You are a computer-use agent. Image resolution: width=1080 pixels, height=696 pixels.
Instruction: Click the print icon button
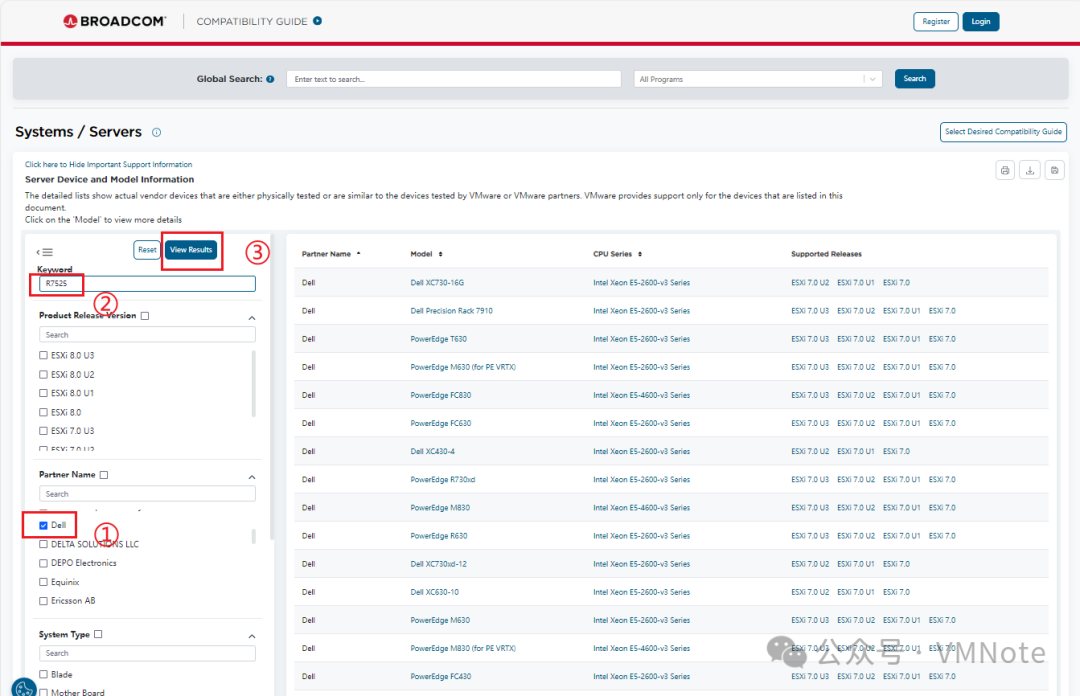(1005, 170)
